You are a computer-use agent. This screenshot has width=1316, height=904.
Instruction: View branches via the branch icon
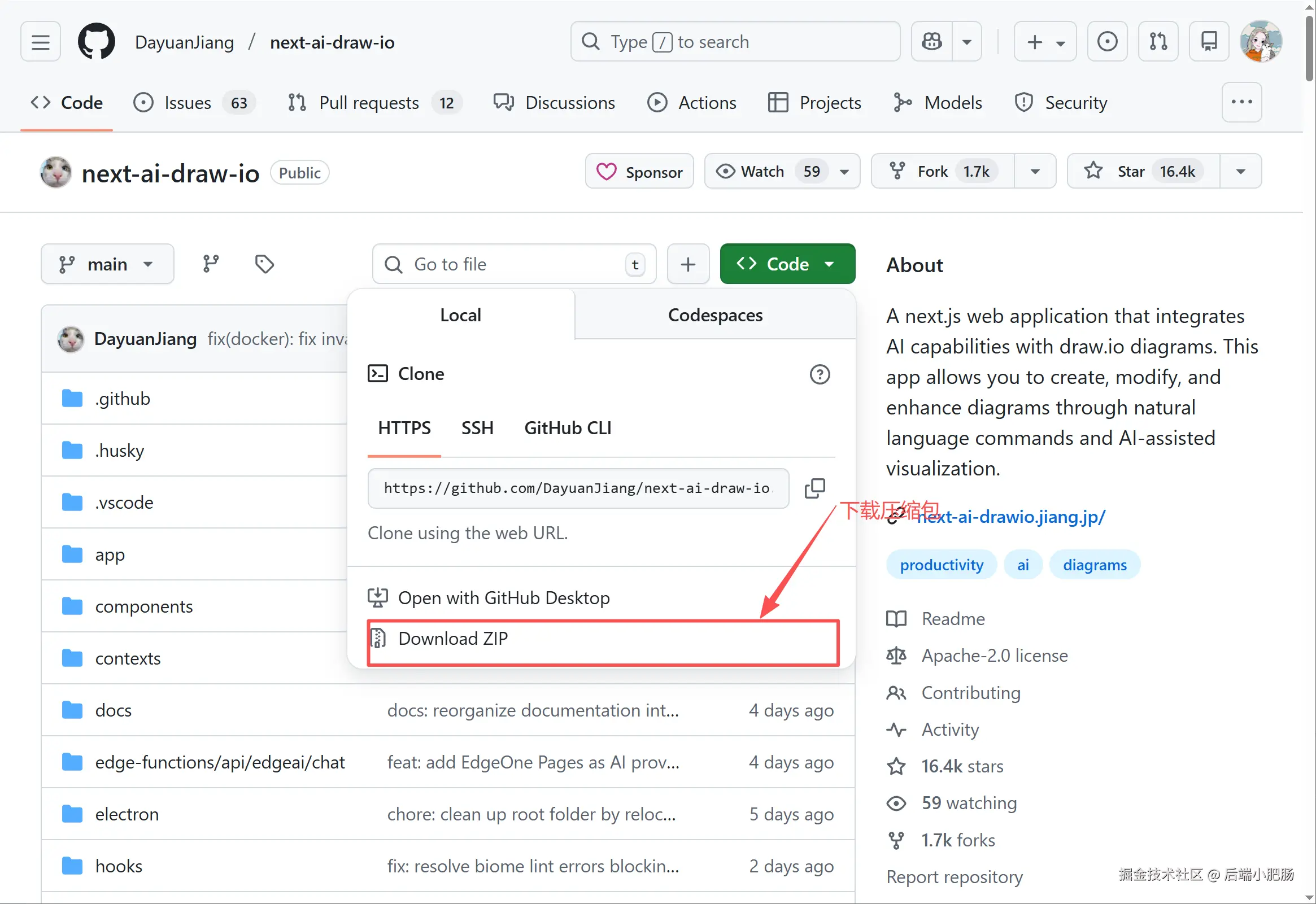tap(211, 264)
